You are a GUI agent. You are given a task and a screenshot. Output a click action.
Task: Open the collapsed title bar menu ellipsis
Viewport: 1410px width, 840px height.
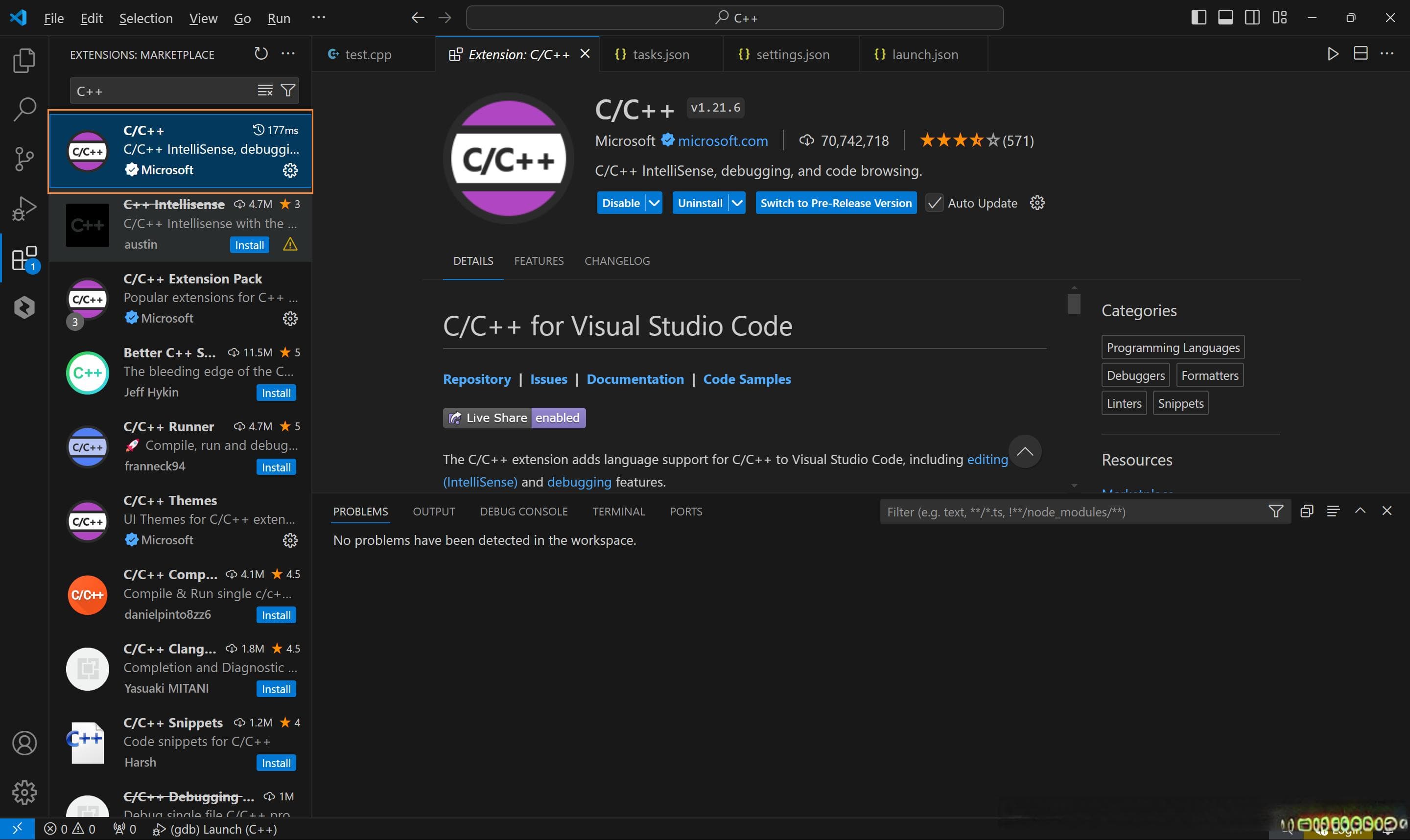[319, 18]
